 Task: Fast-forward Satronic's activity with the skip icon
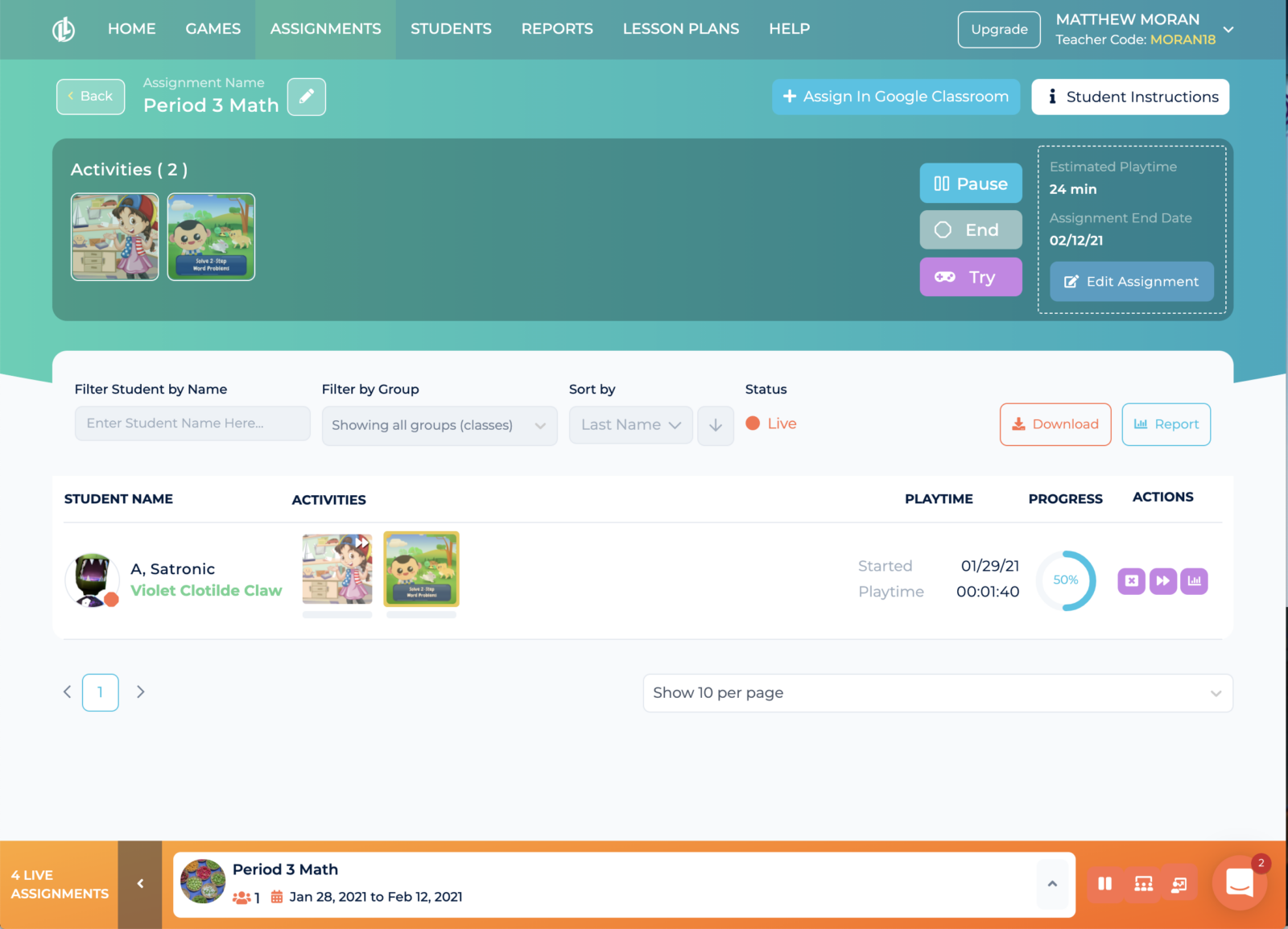point(1162,580)
